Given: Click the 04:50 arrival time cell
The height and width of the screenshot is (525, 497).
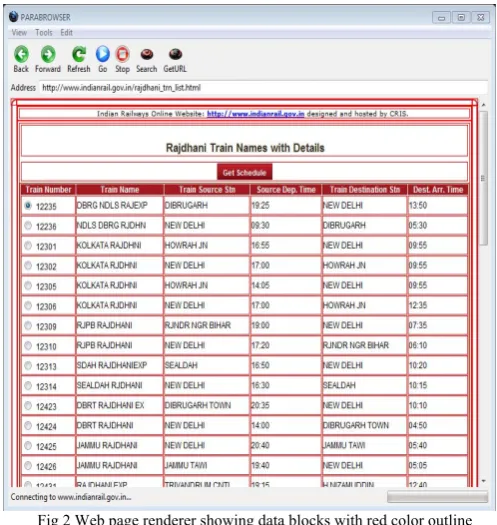Looking at the screenshot, I should [x=437, y=425].
